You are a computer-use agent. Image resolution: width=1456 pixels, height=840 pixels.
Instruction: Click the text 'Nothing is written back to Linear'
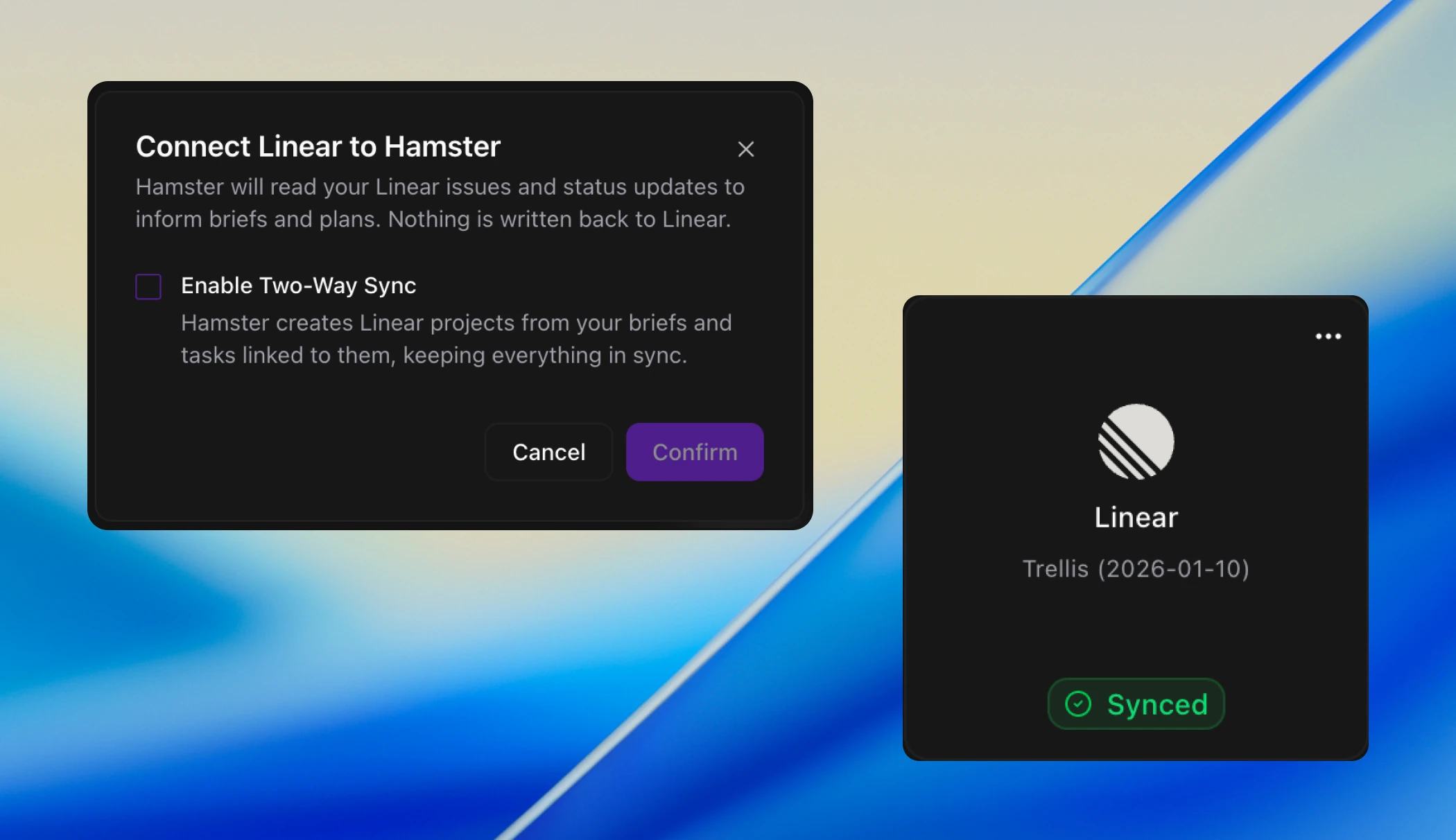[x=559, y=220]
